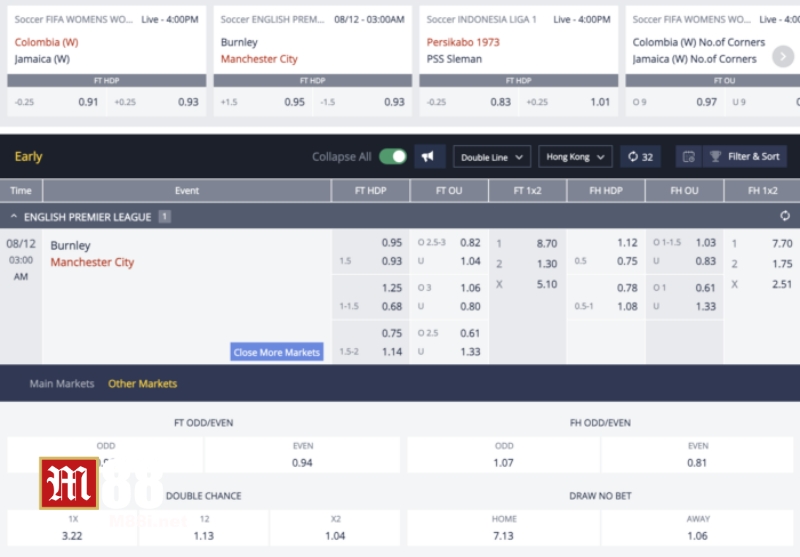Click Double Chance 12 odds 1.13

[x=204, y=528]
